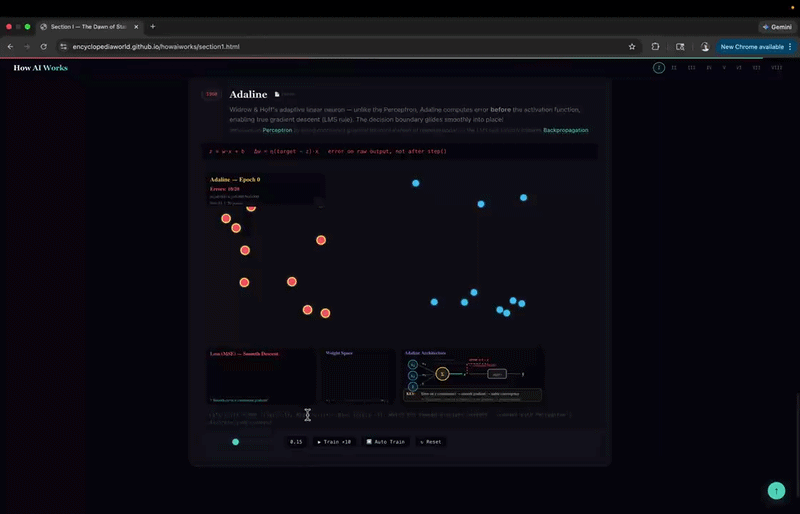Click the browser back arrow
Screen dimensions: 800x514
[10, 46]
